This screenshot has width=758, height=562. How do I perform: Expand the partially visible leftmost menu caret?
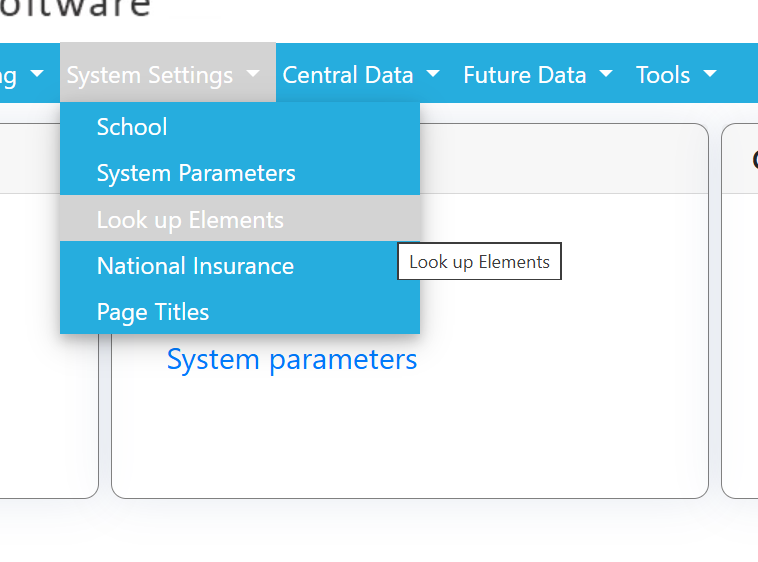point(37,75)
